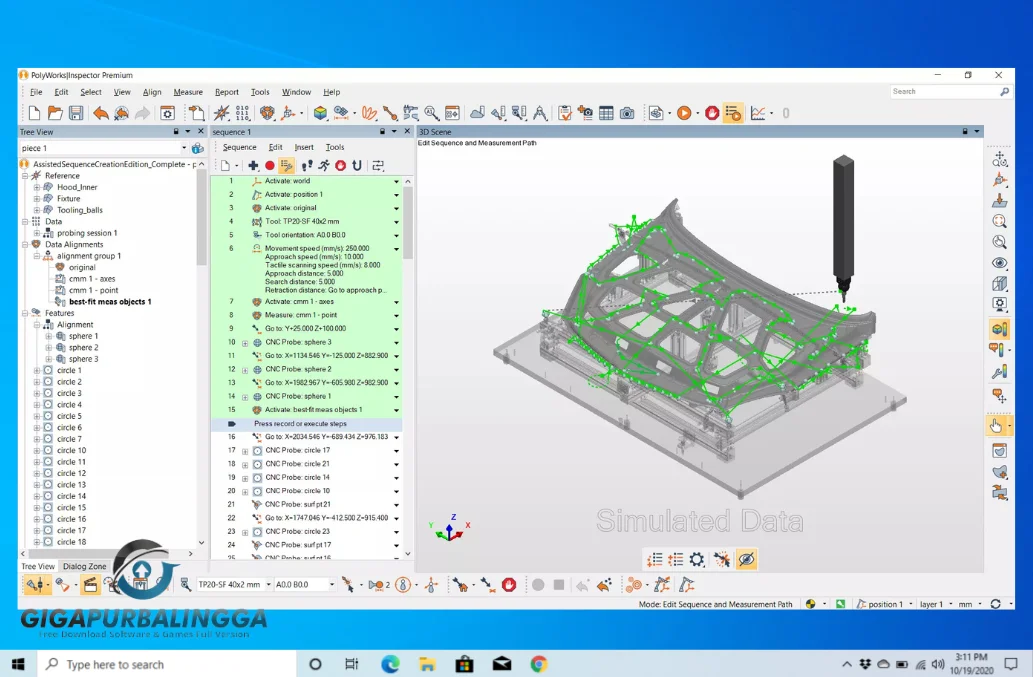Click the loop icon in sequence toolbar
The height and width of the screenshot is (677, 1033).
357,165
